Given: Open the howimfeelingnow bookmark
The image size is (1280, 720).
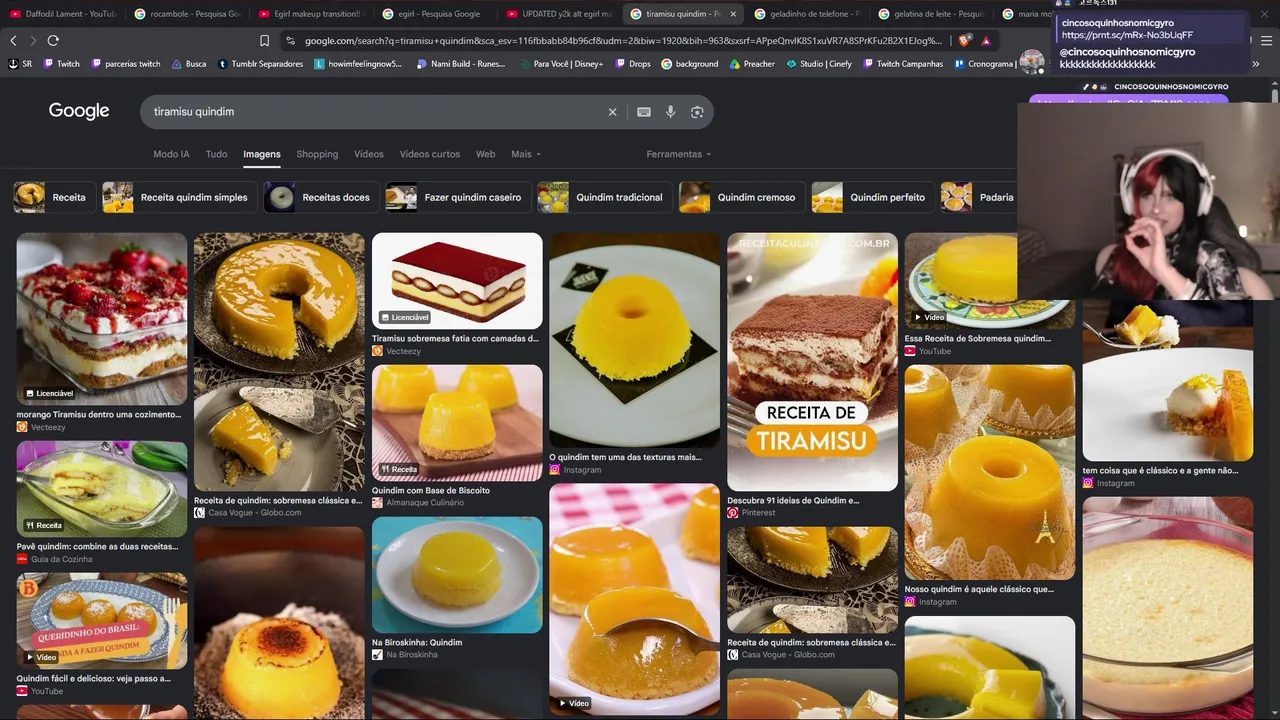Looking at the screenshot, I should (358, 64).
